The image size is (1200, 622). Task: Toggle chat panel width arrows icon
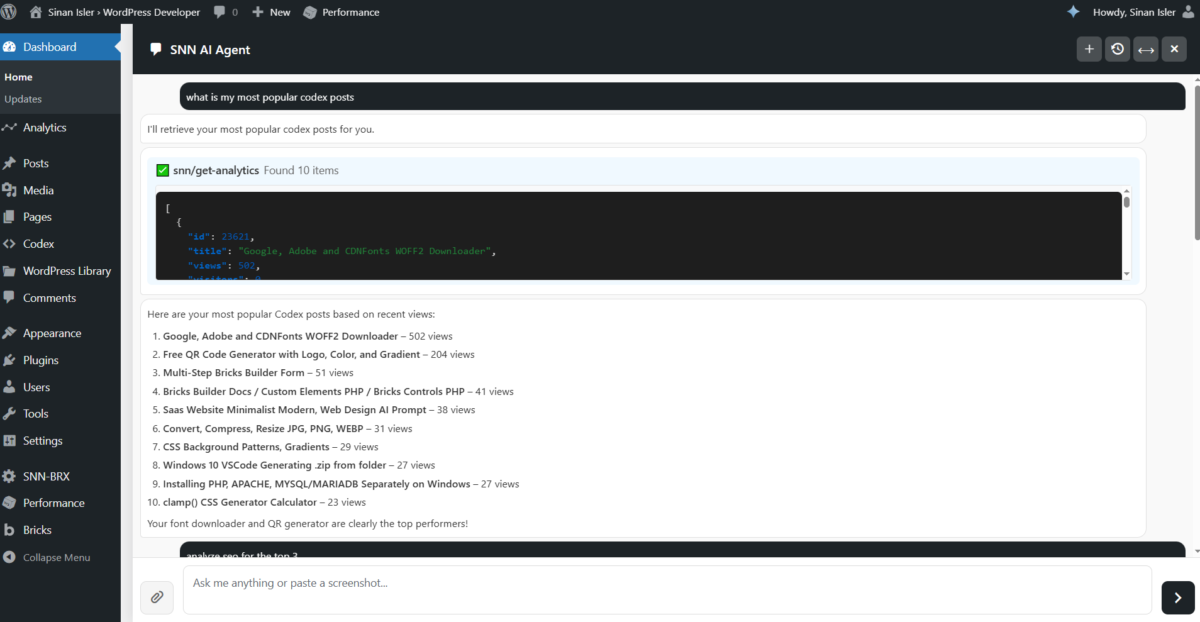pyautogui.click(x=1146, y=49)
